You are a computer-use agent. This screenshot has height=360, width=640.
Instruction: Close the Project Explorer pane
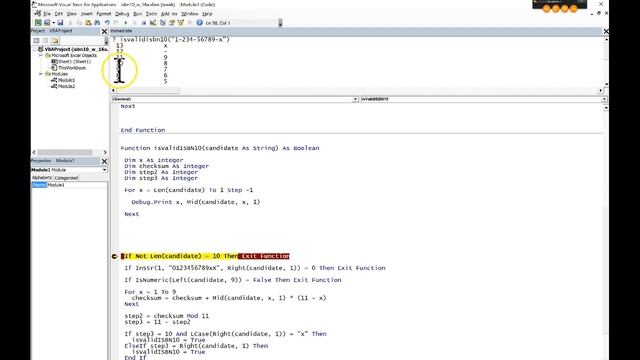(104, 31)
